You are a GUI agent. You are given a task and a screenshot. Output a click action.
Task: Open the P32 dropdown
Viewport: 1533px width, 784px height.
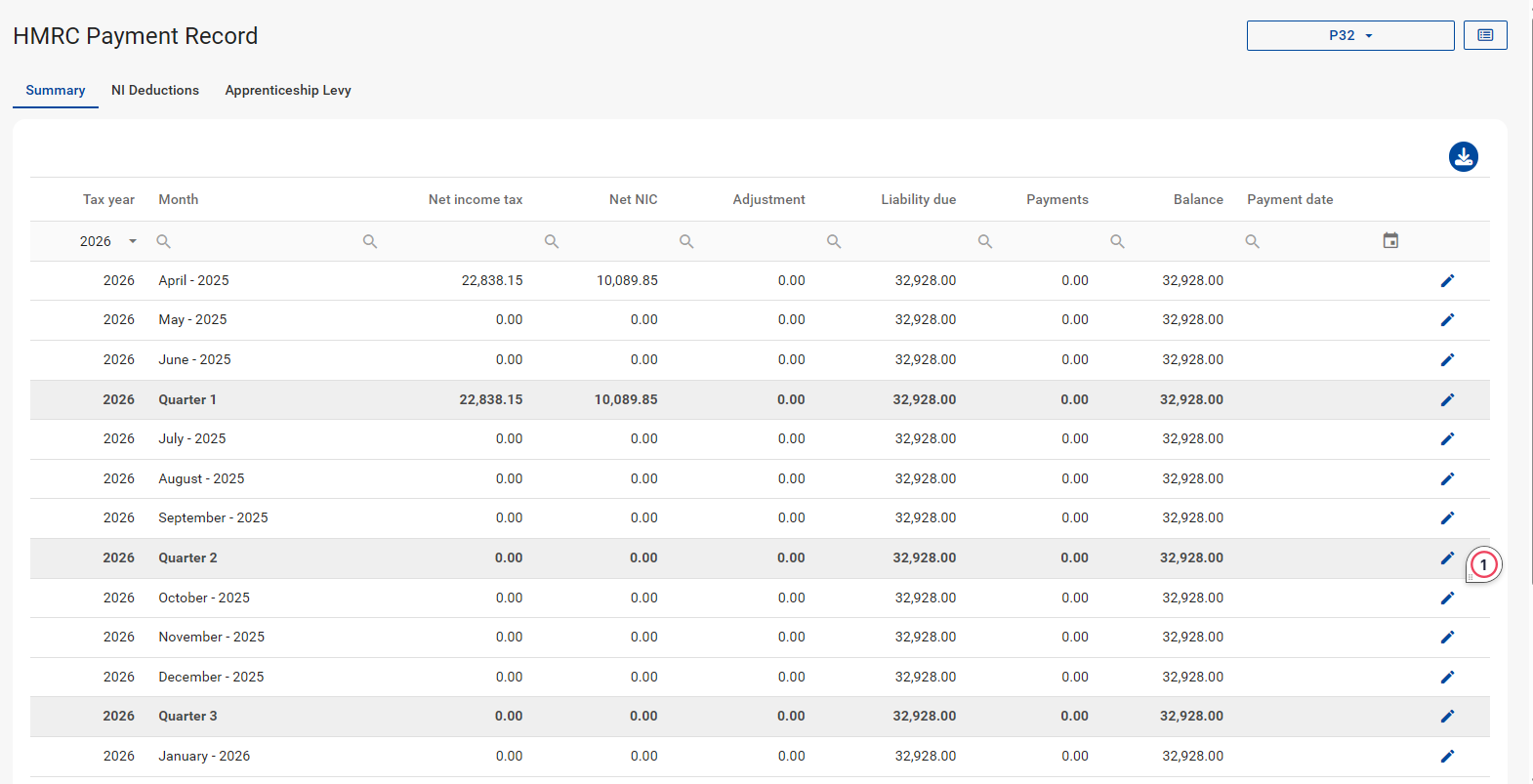point(1349,35)
